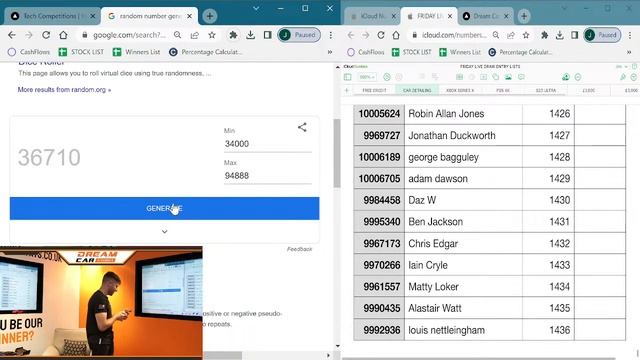The height and width of the screenshot is (360, 640).
Task: Share the Google search page via the address bar icon
Action: coord(195,35)
